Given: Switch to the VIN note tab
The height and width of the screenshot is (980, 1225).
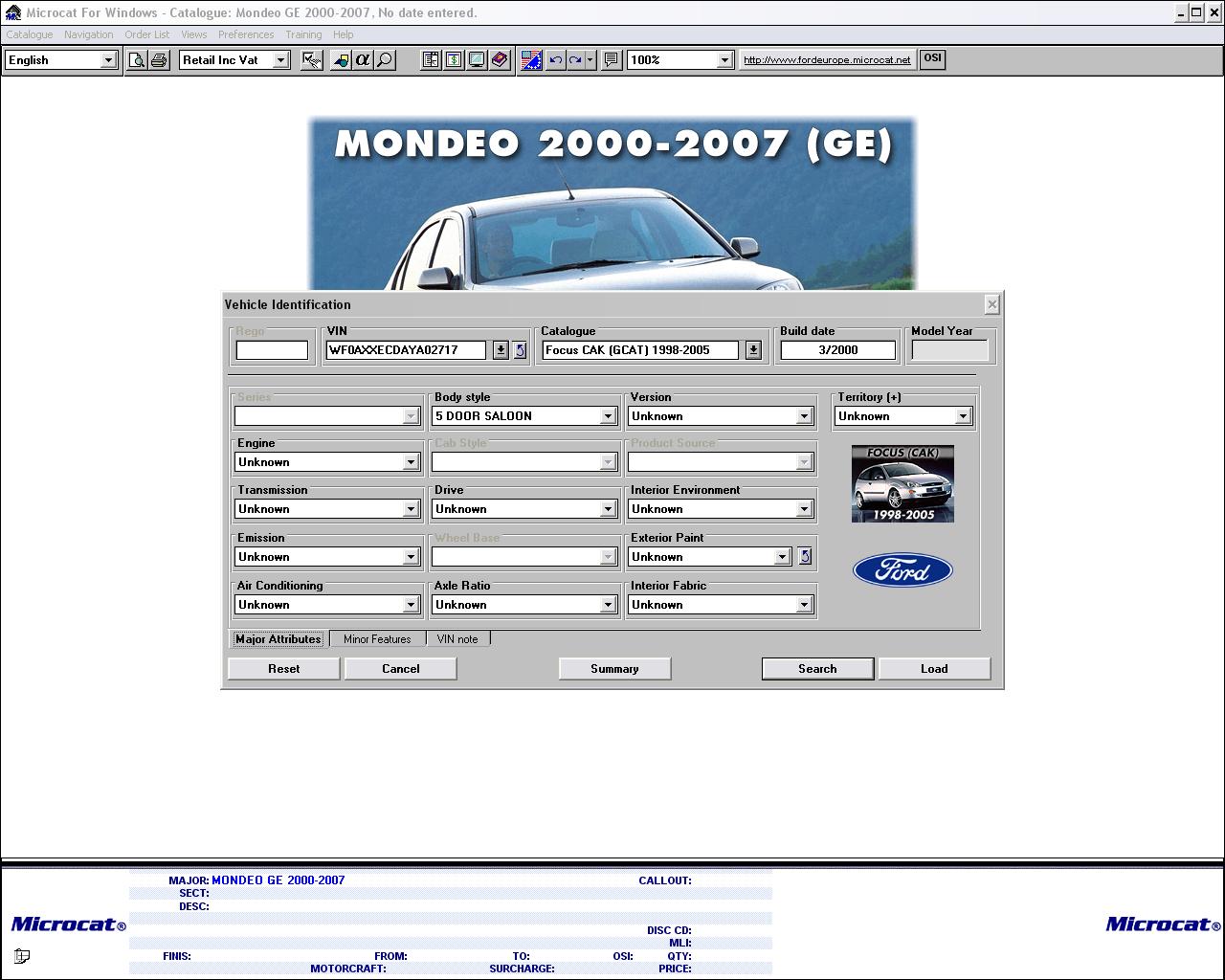Looking at the screenshot, I should click(x=457, y=639).
